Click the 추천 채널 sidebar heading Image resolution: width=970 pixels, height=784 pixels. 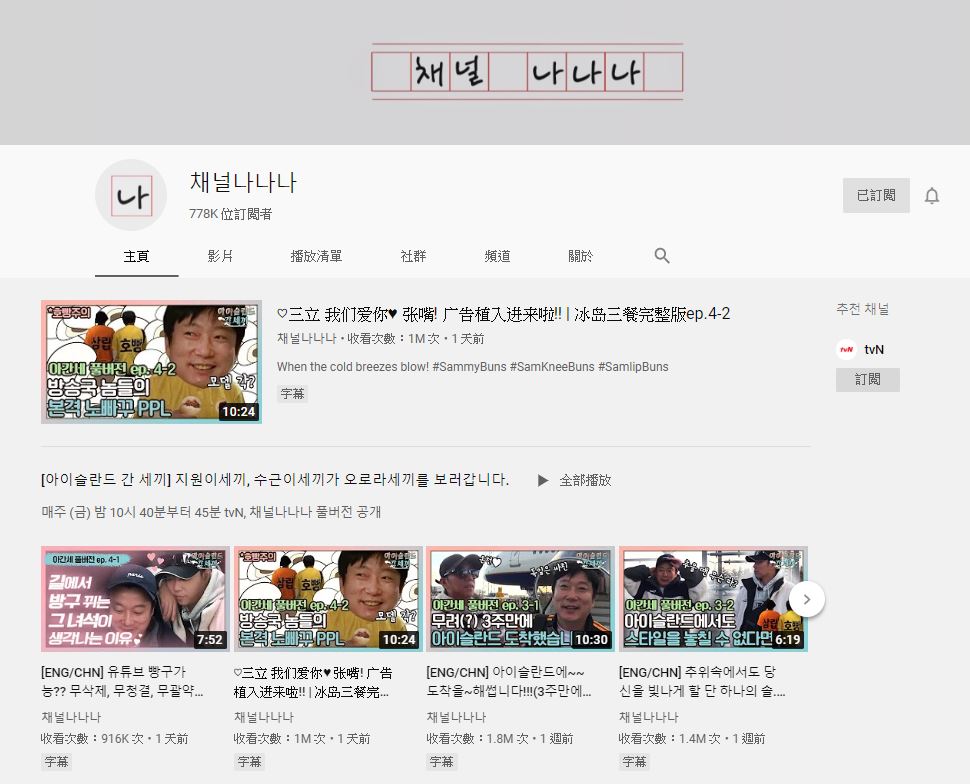click(x=862, y=309)
